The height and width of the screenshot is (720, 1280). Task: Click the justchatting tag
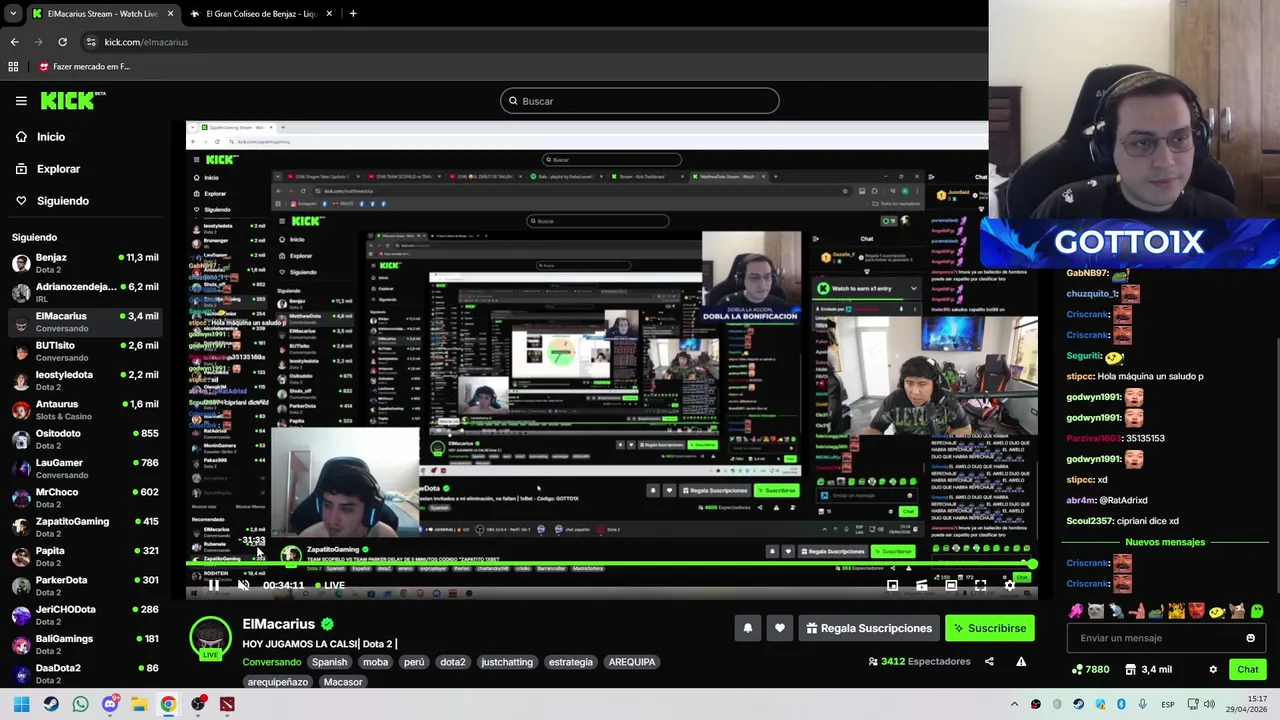pyautogui.click(x=507, y=662)
